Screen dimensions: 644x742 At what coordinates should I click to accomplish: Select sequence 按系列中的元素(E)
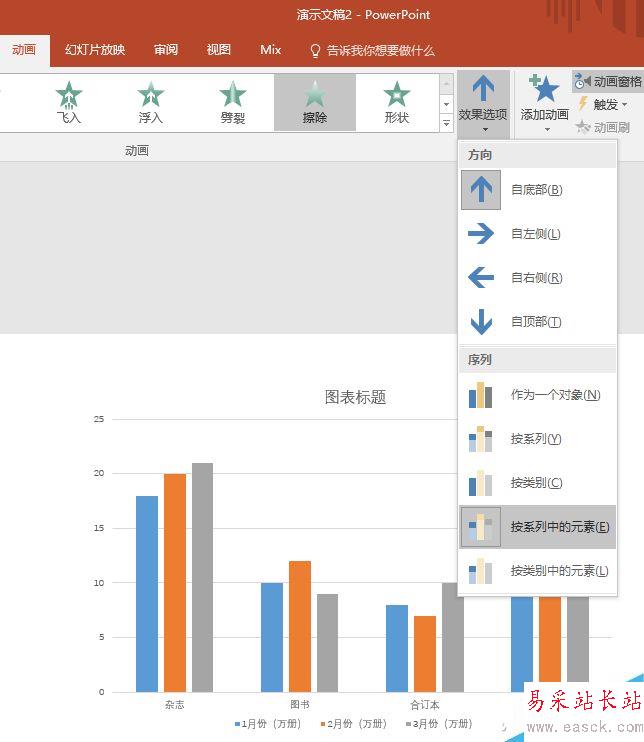pos(538,527)
